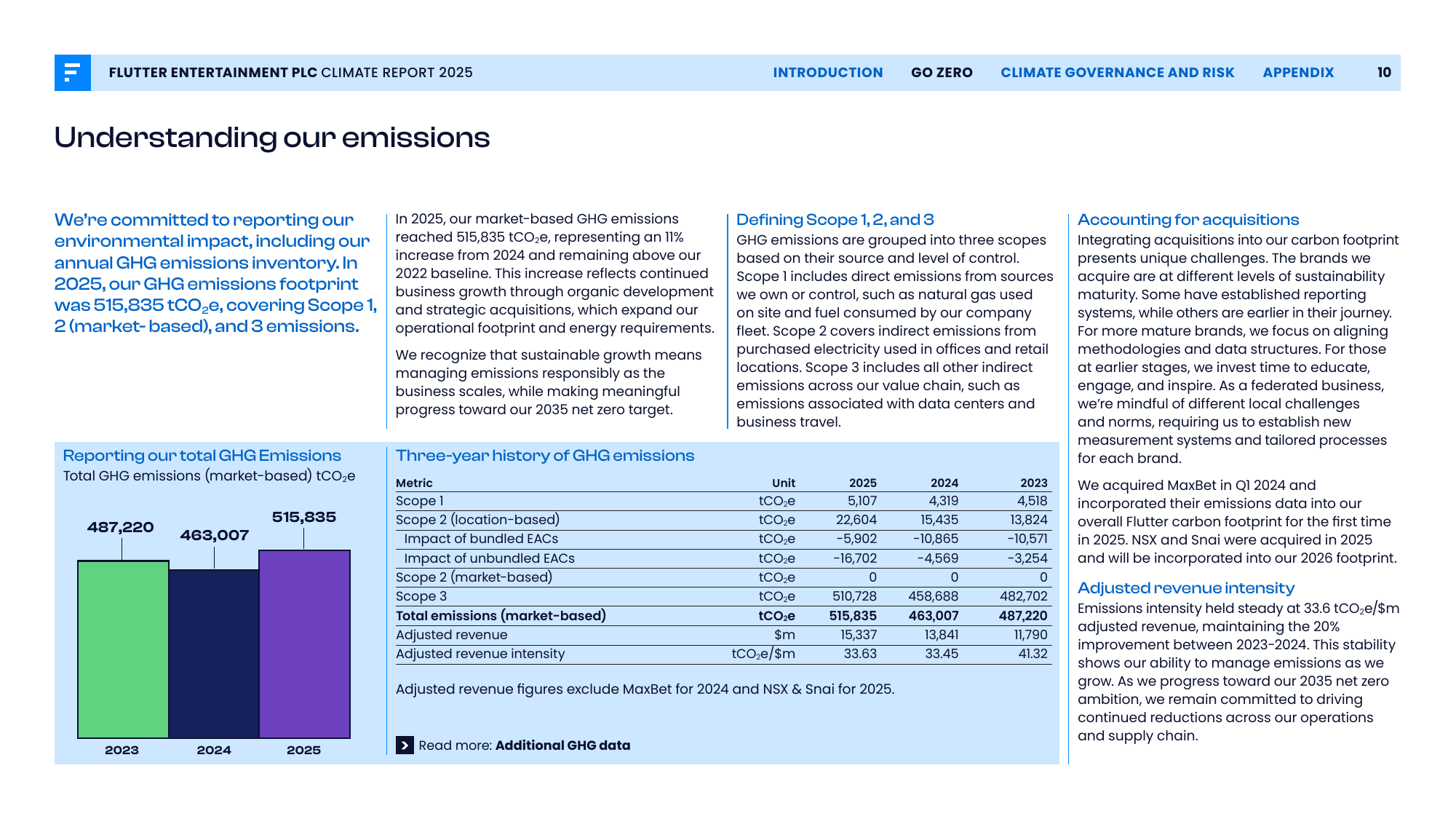
Task: Click the MaxBet exclusion footnote under table
Action: coord(645,689)
